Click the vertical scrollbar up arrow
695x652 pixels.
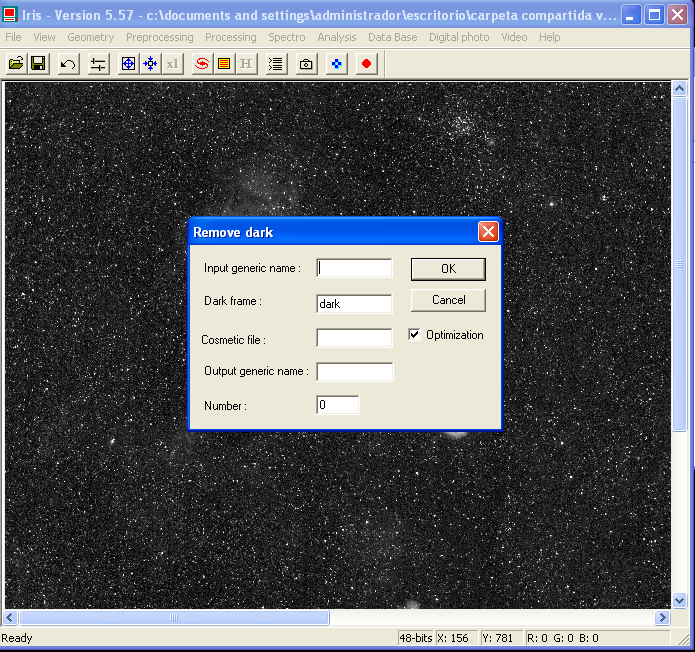click(679, 89)
